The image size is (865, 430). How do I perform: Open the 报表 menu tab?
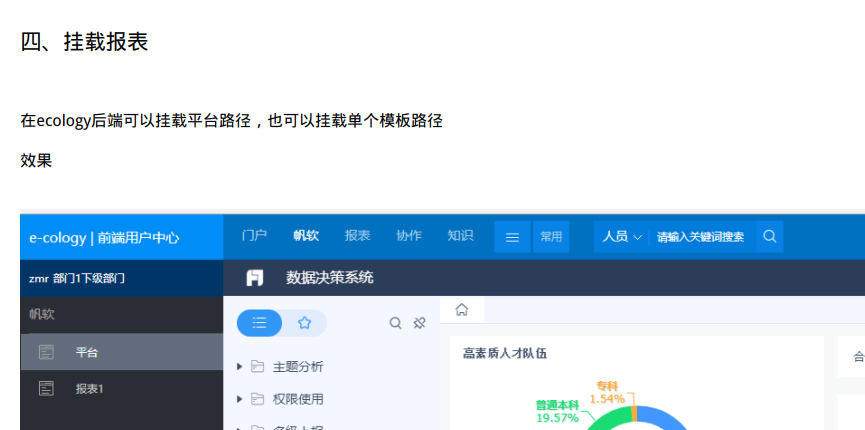[357, 236]
